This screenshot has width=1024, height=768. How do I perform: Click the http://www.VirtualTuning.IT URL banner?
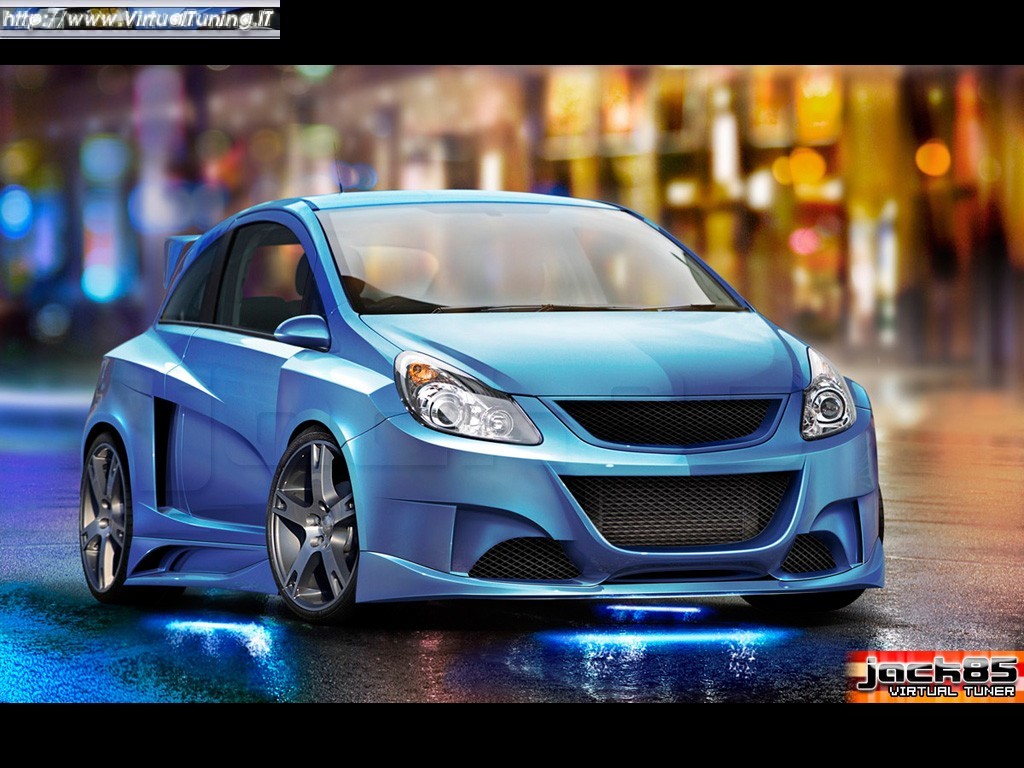[x=140, y=20]
